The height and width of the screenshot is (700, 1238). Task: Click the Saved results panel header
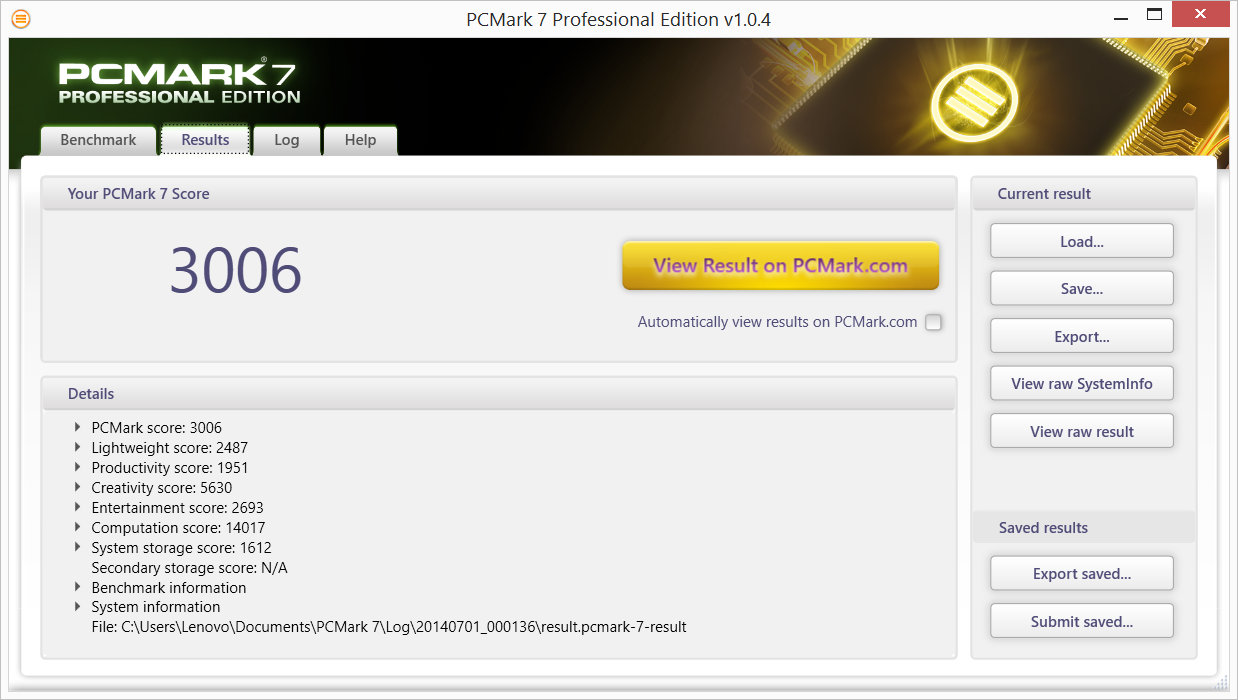tap(1084, 527)
